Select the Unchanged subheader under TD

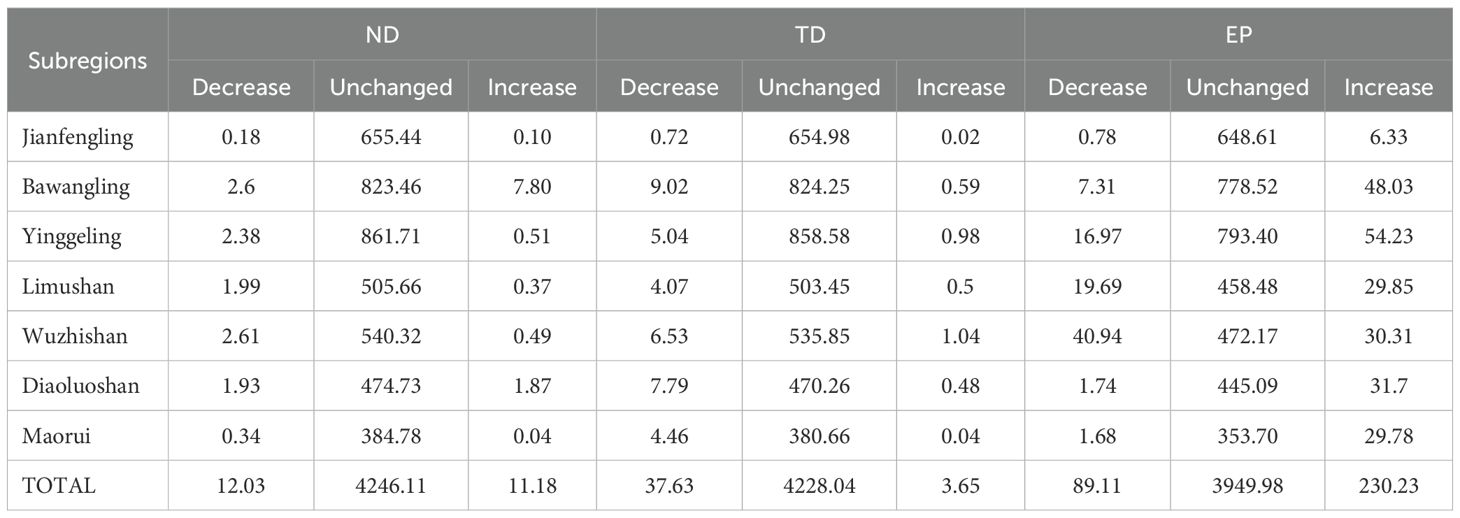click(819, 87)
